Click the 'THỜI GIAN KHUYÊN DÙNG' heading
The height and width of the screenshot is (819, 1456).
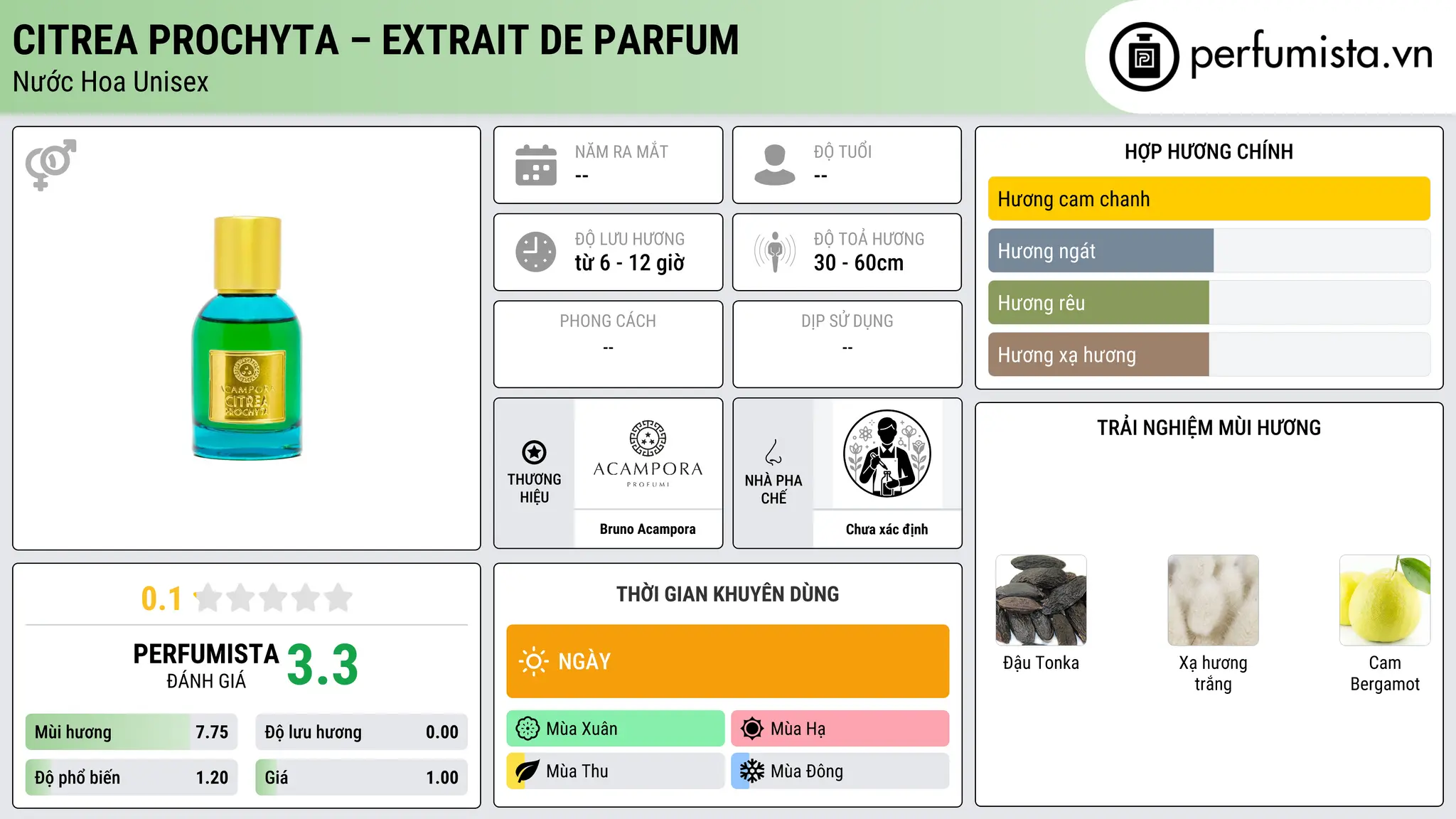click(x=727, y=594)
